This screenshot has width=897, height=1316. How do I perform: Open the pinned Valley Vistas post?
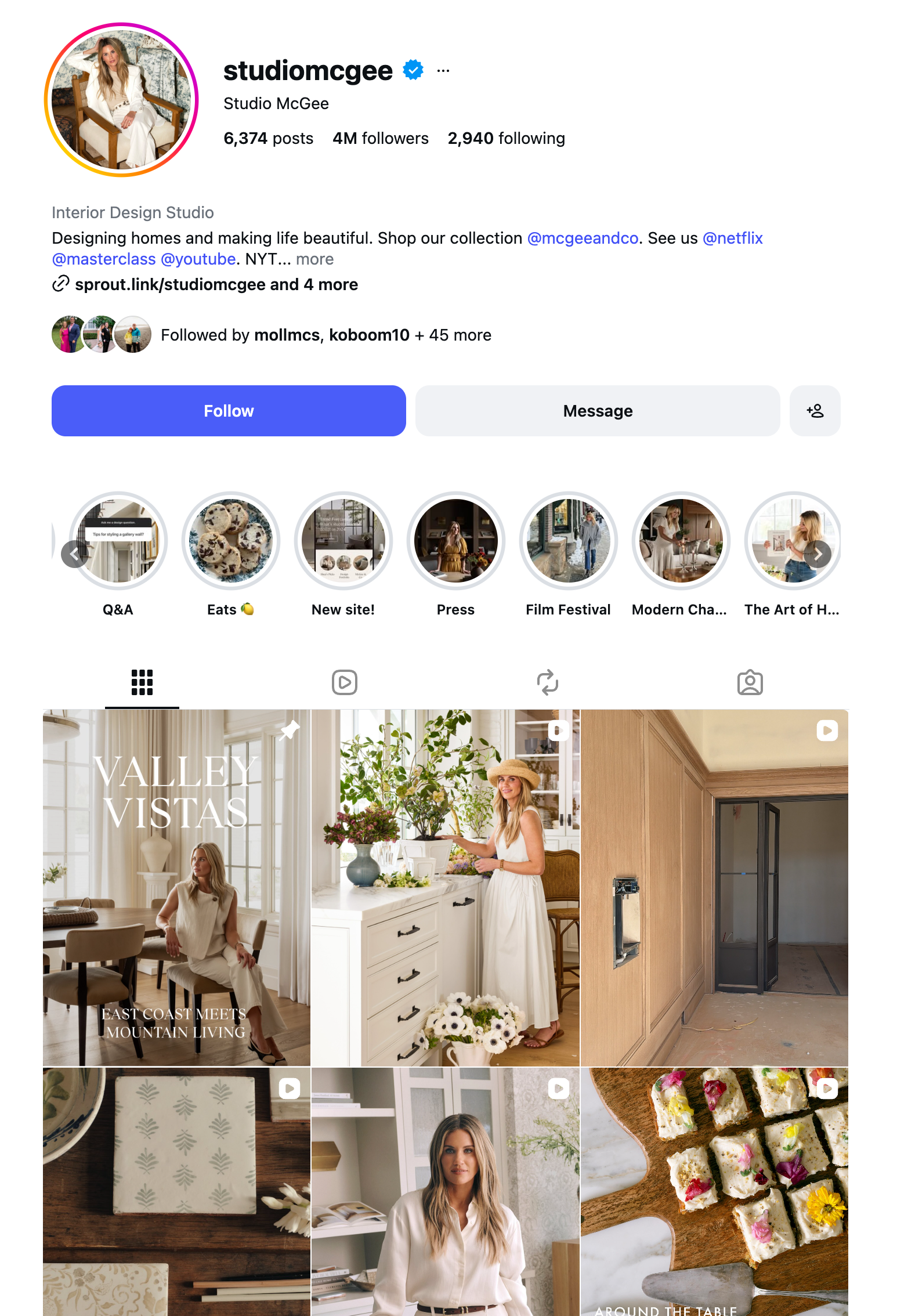(176, 888)
